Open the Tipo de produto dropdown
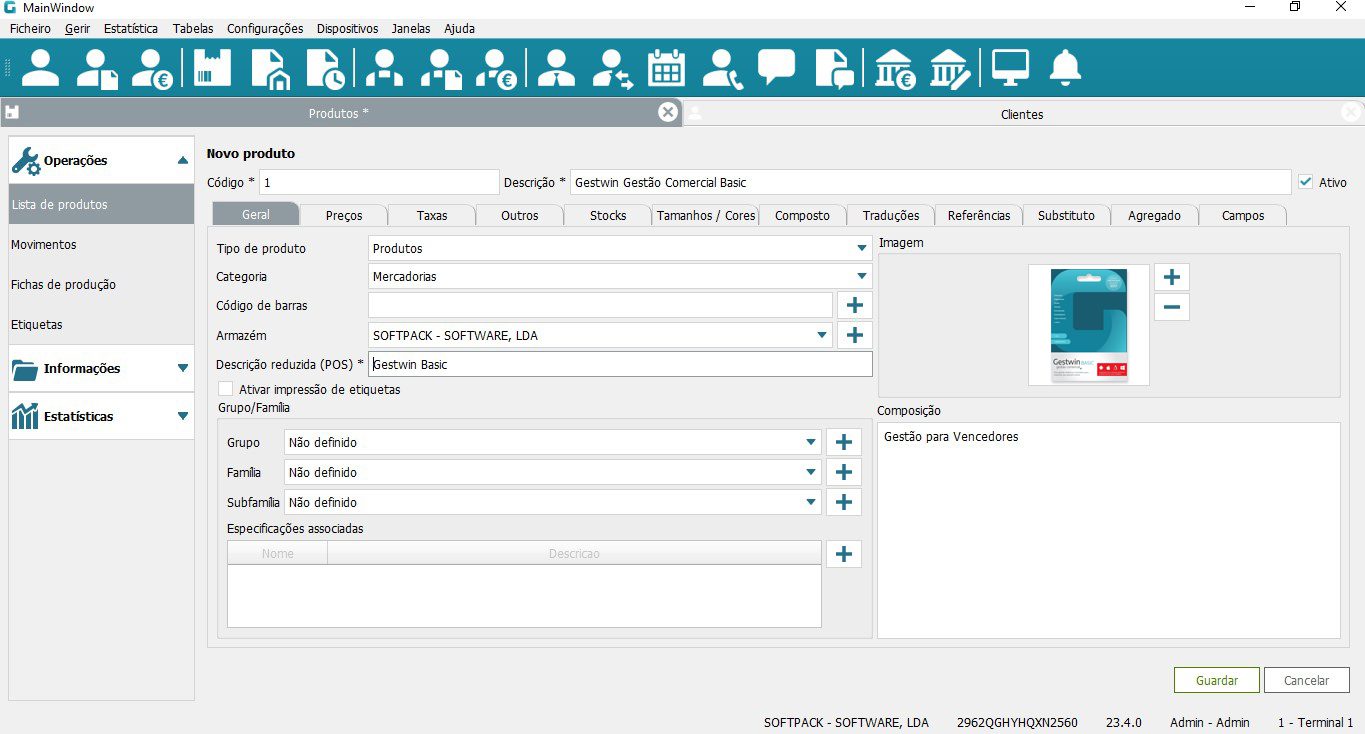The image size is (1365, 734). click(x=620, y=248)
